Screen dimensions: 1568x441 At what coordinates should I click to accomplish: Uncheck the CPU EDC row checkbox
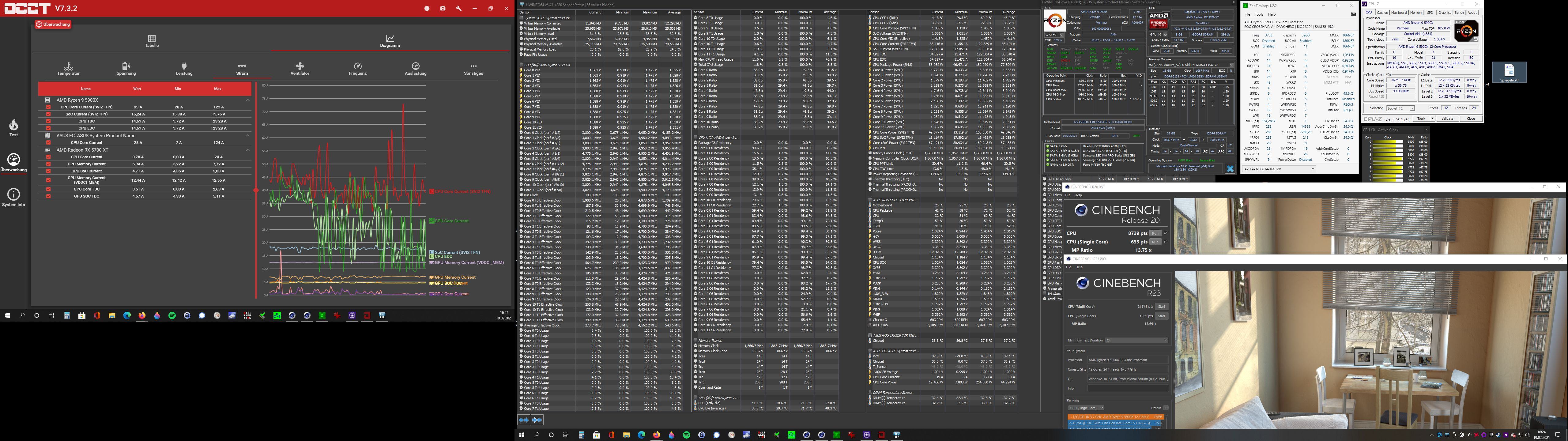49,128
